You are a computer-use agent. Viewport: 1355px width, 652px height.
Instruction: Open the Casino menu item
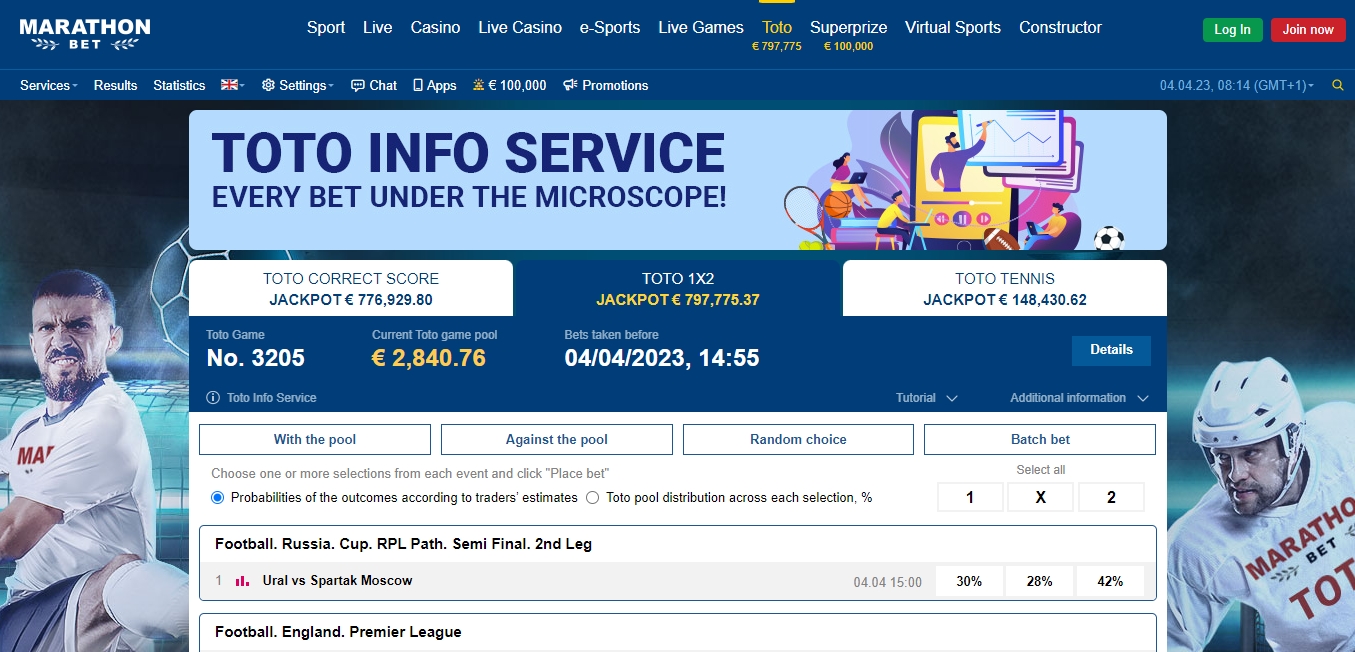pos(436,28)
